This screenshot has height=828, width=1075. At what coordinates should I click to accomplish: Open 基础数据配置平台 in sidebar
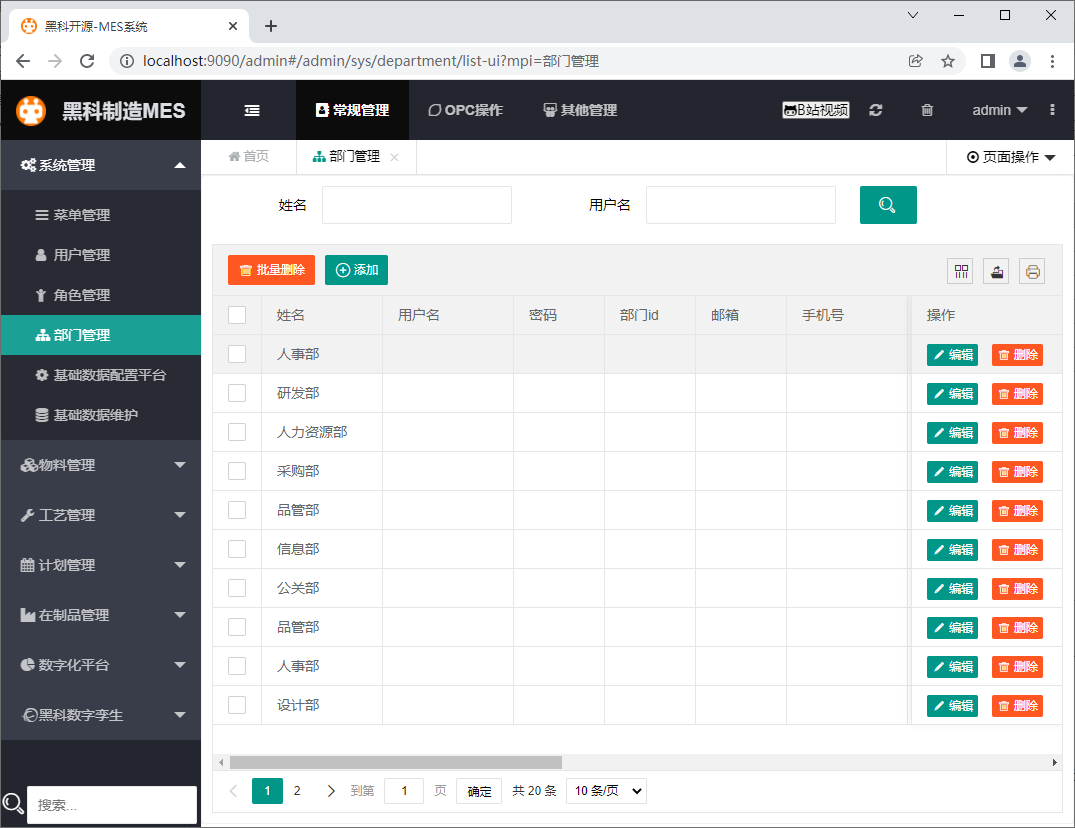[x=101, y=375]
